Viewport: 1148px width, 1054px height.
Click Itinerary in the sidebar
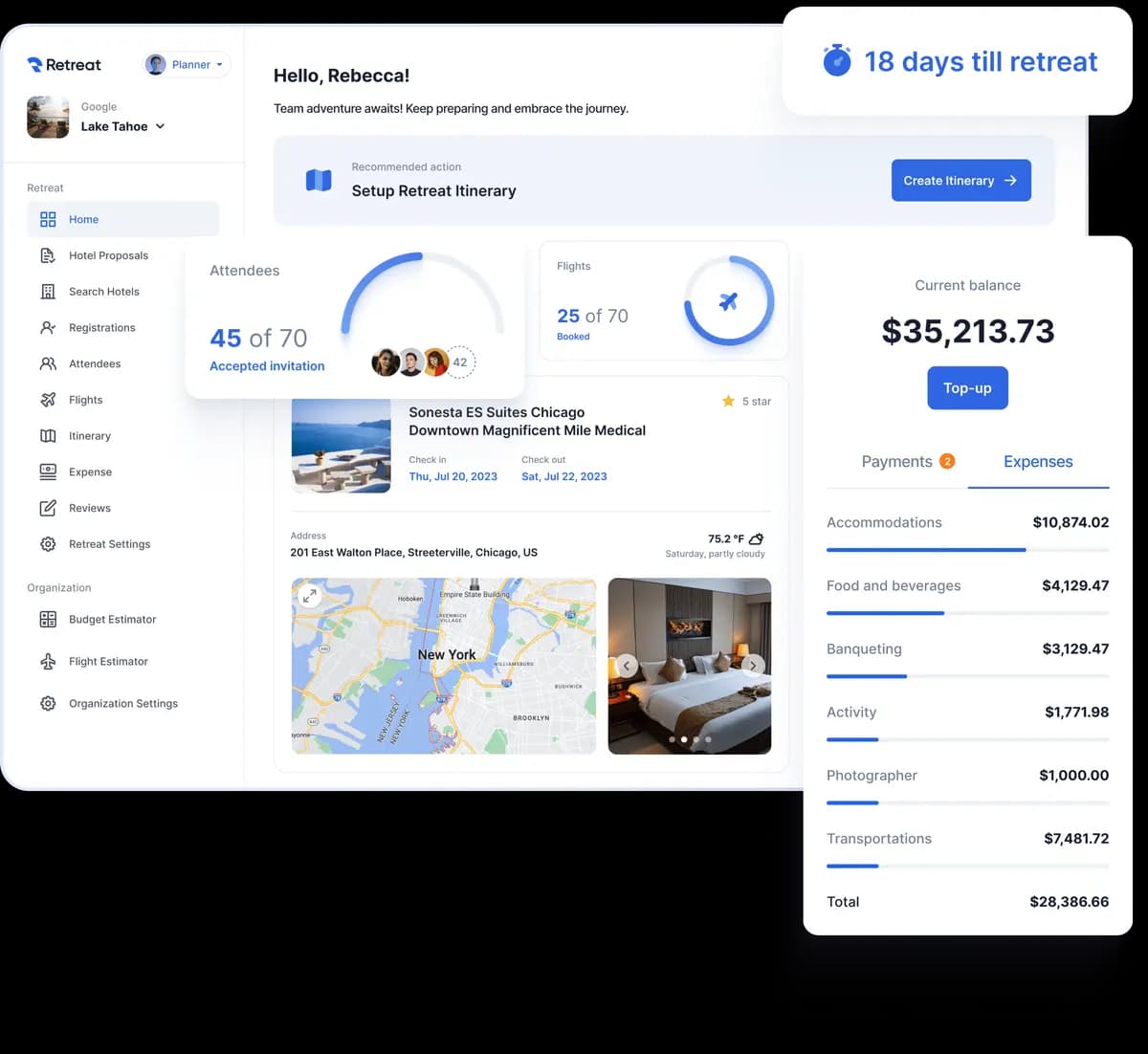89,436
